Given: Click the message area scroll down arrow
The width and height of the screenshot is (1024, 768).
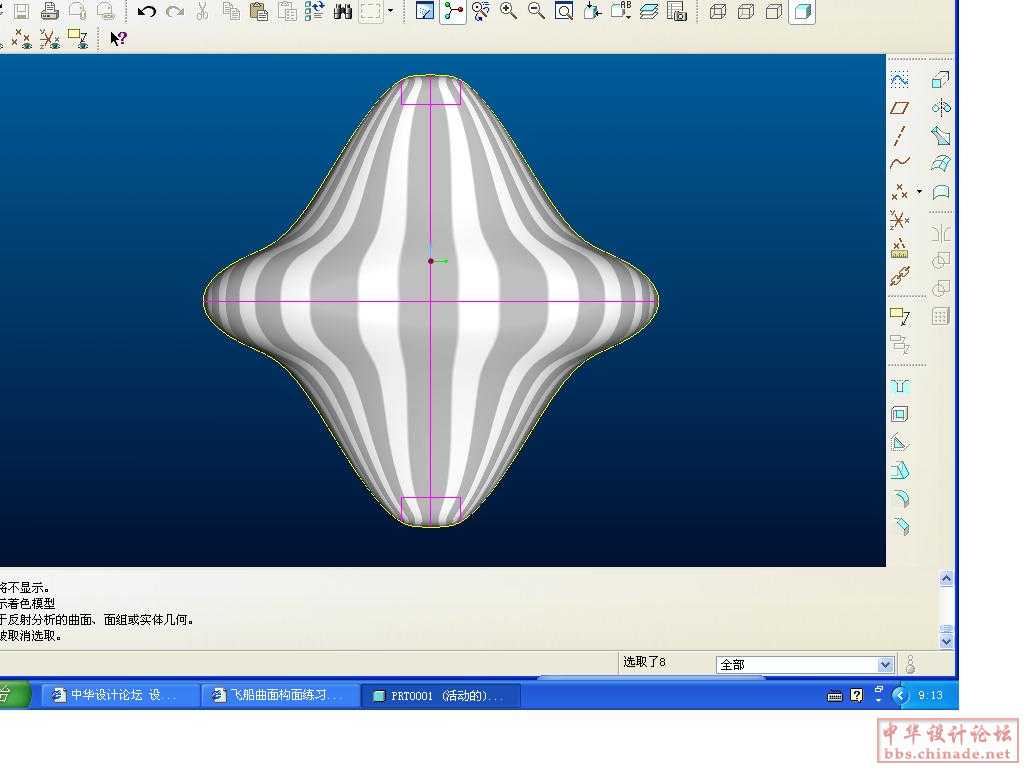Looking at the screenshot, I should point(946,641).
